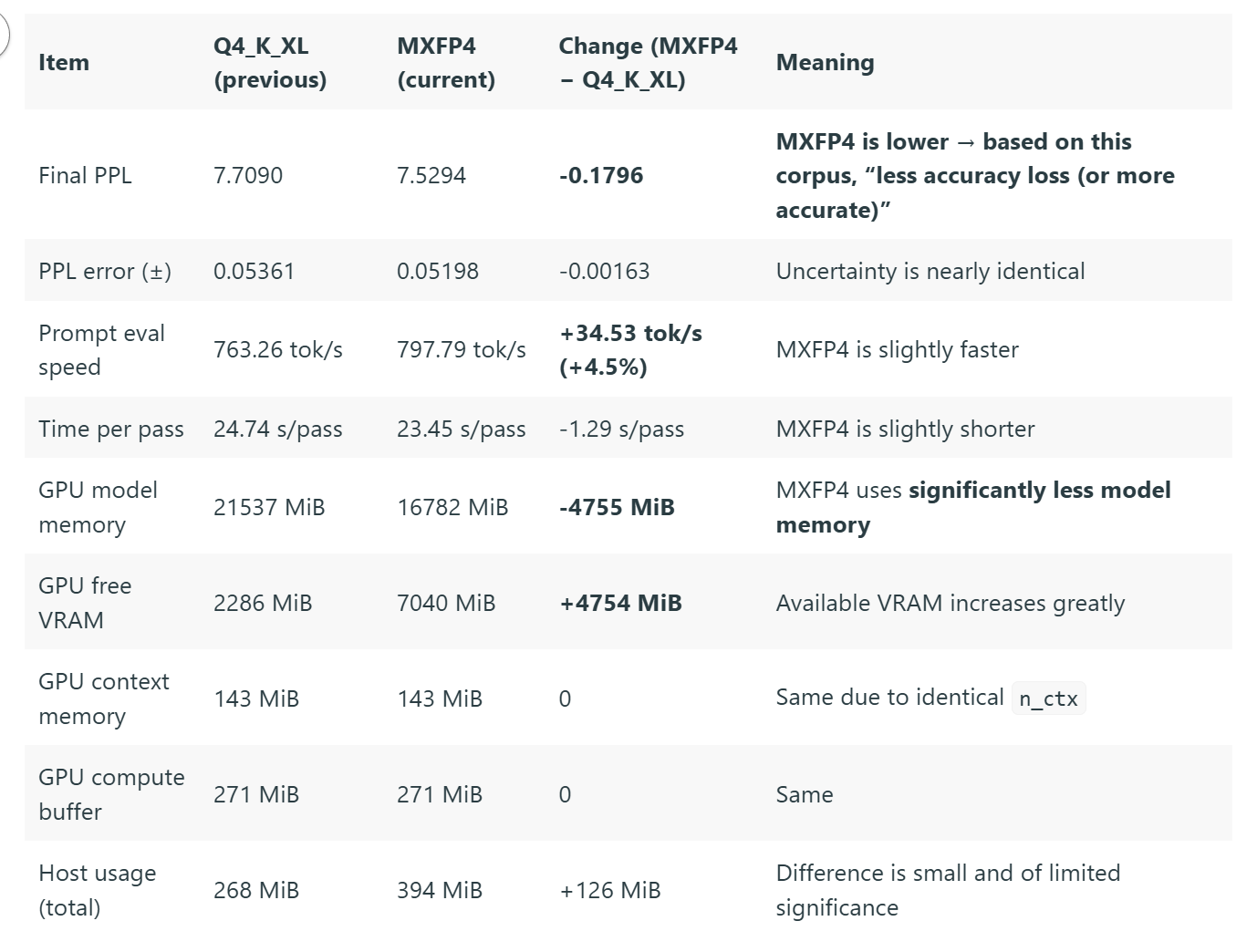This screenshot has height=952, width=1257.
Task: Click the +126 MiB host usage change
Action: point(609,890)
